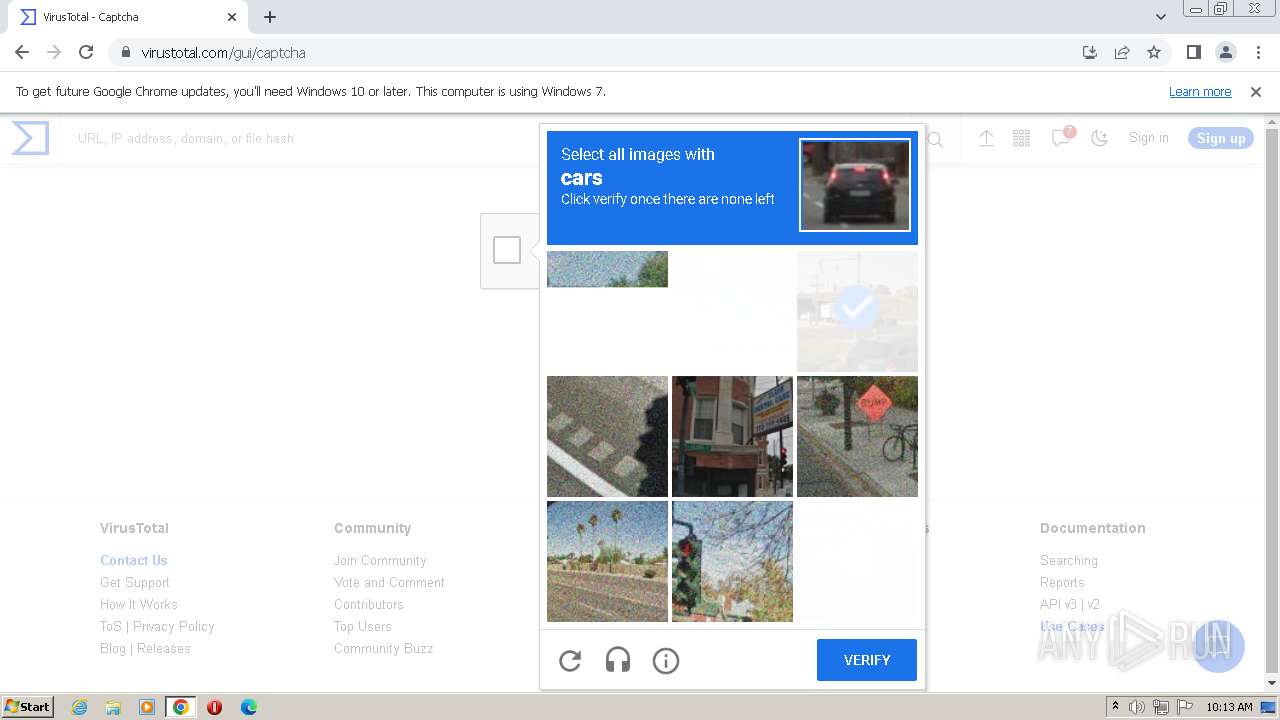Toggle dark mode moon icon
1280x720 pixels.
(x=1100, y=138)
